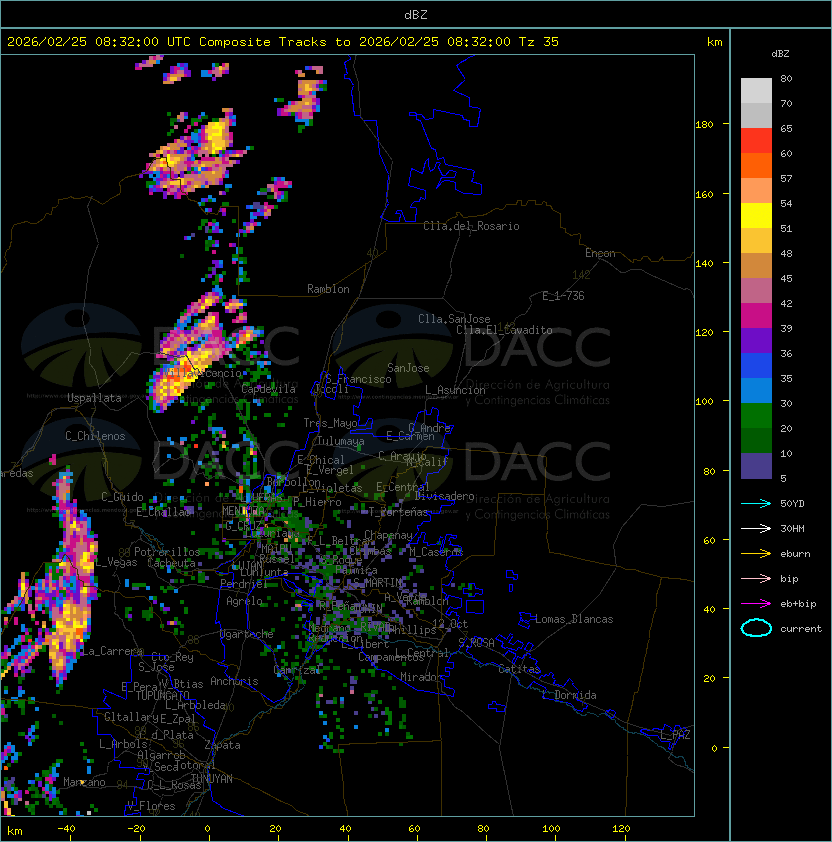Click the 'Ramblon' label north of map center
832x842 pixels.
point(328,289)
